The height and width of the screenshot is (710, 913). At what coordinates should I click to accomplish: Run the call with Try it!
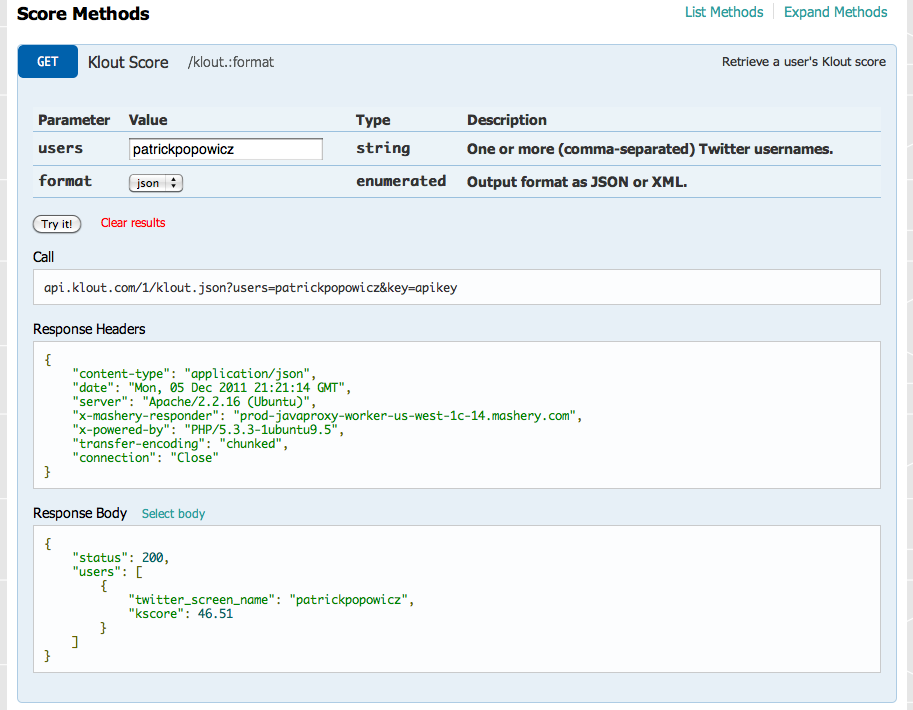click(57, 224)
